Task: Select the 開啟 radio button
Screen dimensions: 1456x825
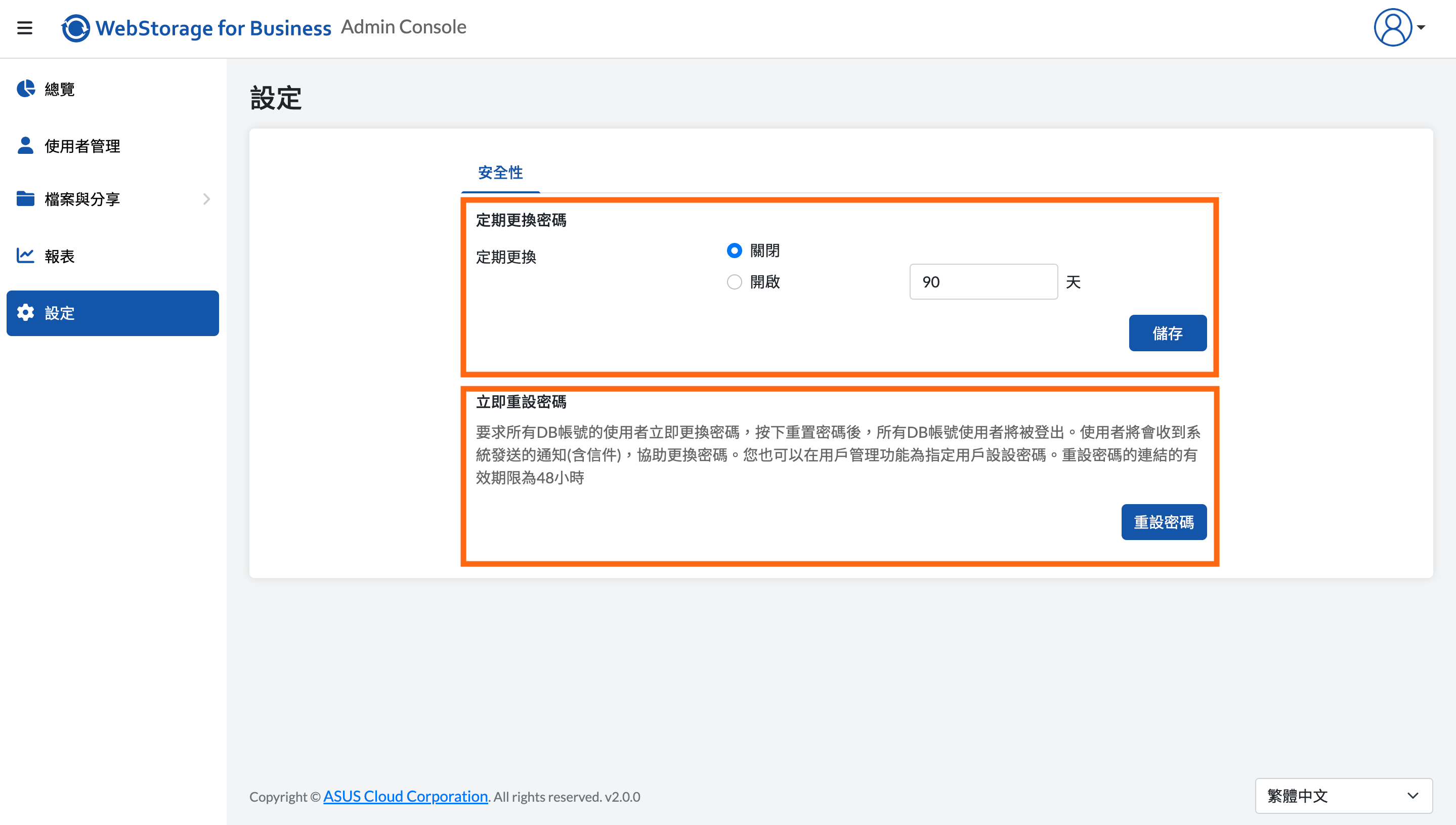Action: [x=734, y=281]
